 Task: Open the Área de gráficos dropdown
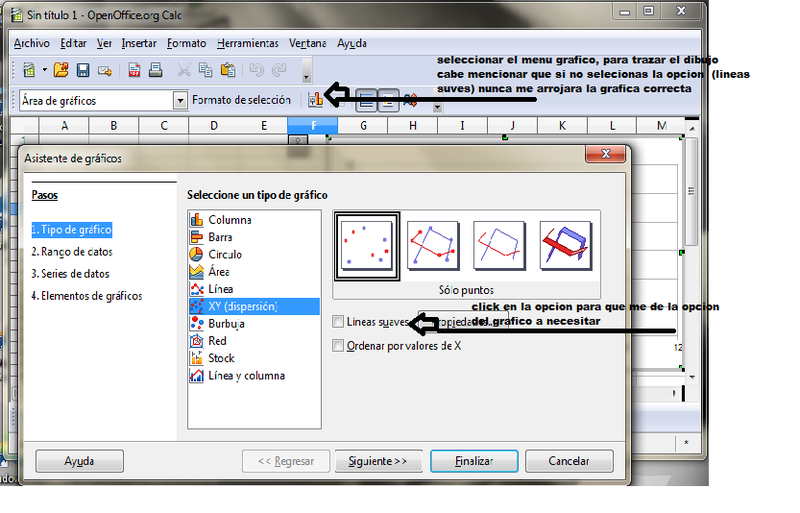click(x=180, y=100)
